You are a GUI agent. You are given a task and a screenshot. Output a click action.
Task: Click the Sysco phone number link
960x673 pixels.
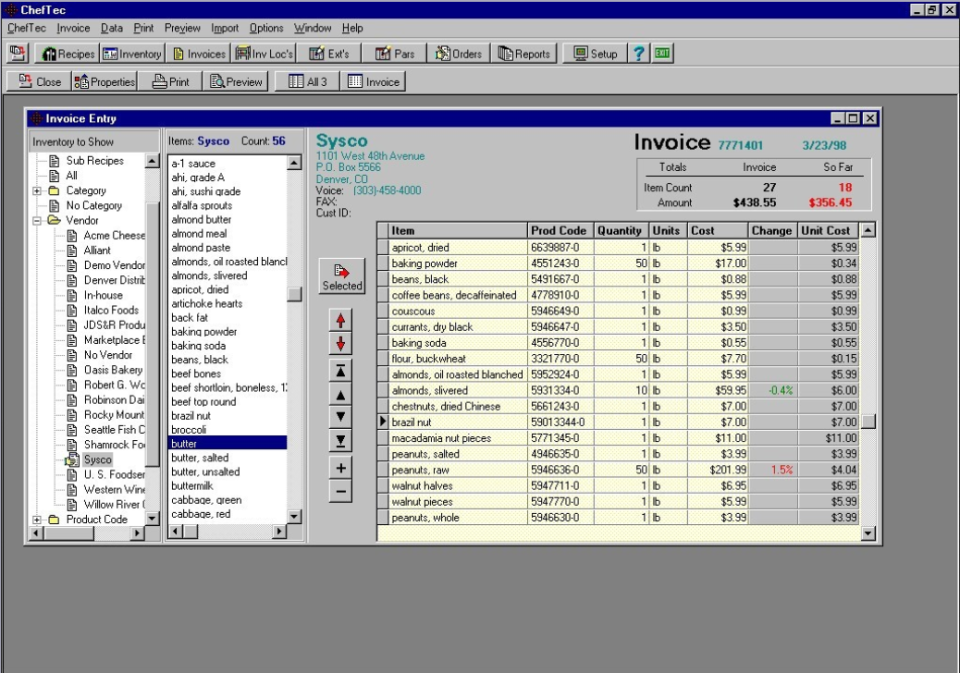(386, 190)
